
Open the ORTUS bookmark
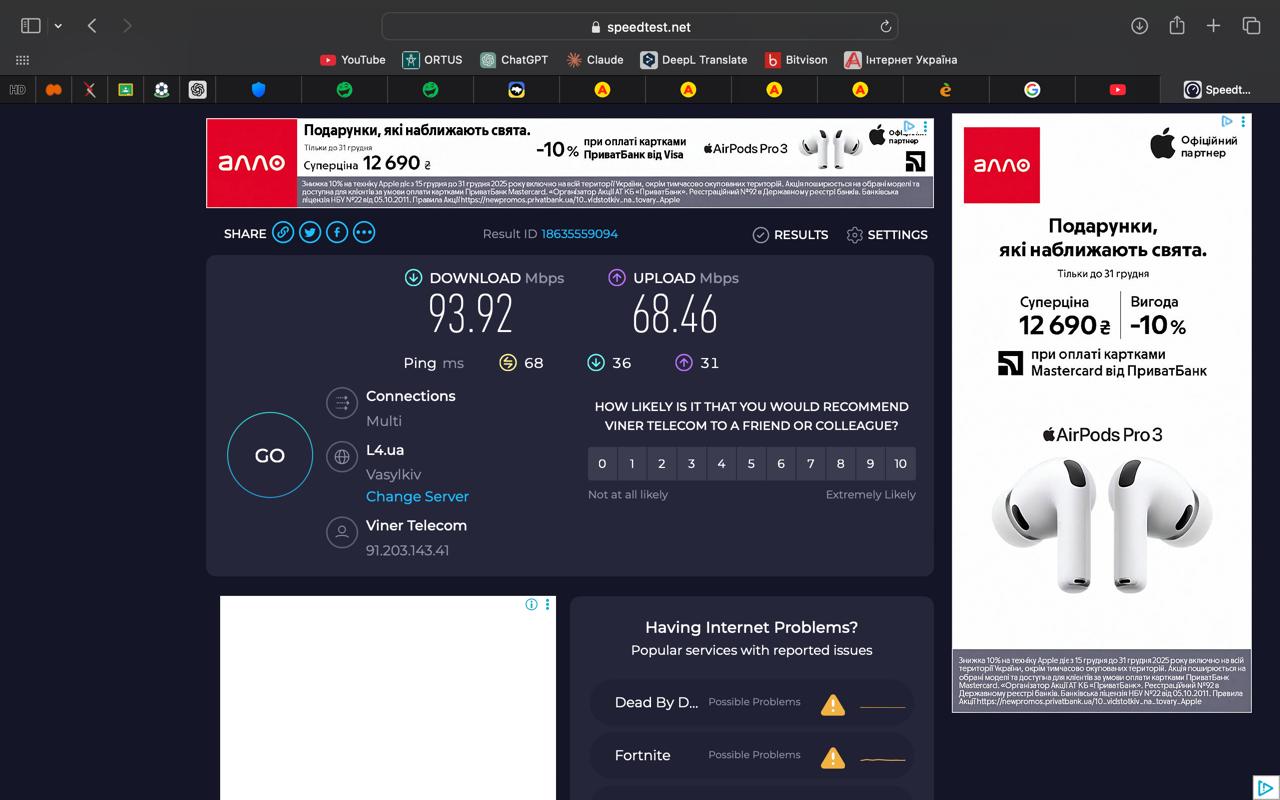(432, 60)
